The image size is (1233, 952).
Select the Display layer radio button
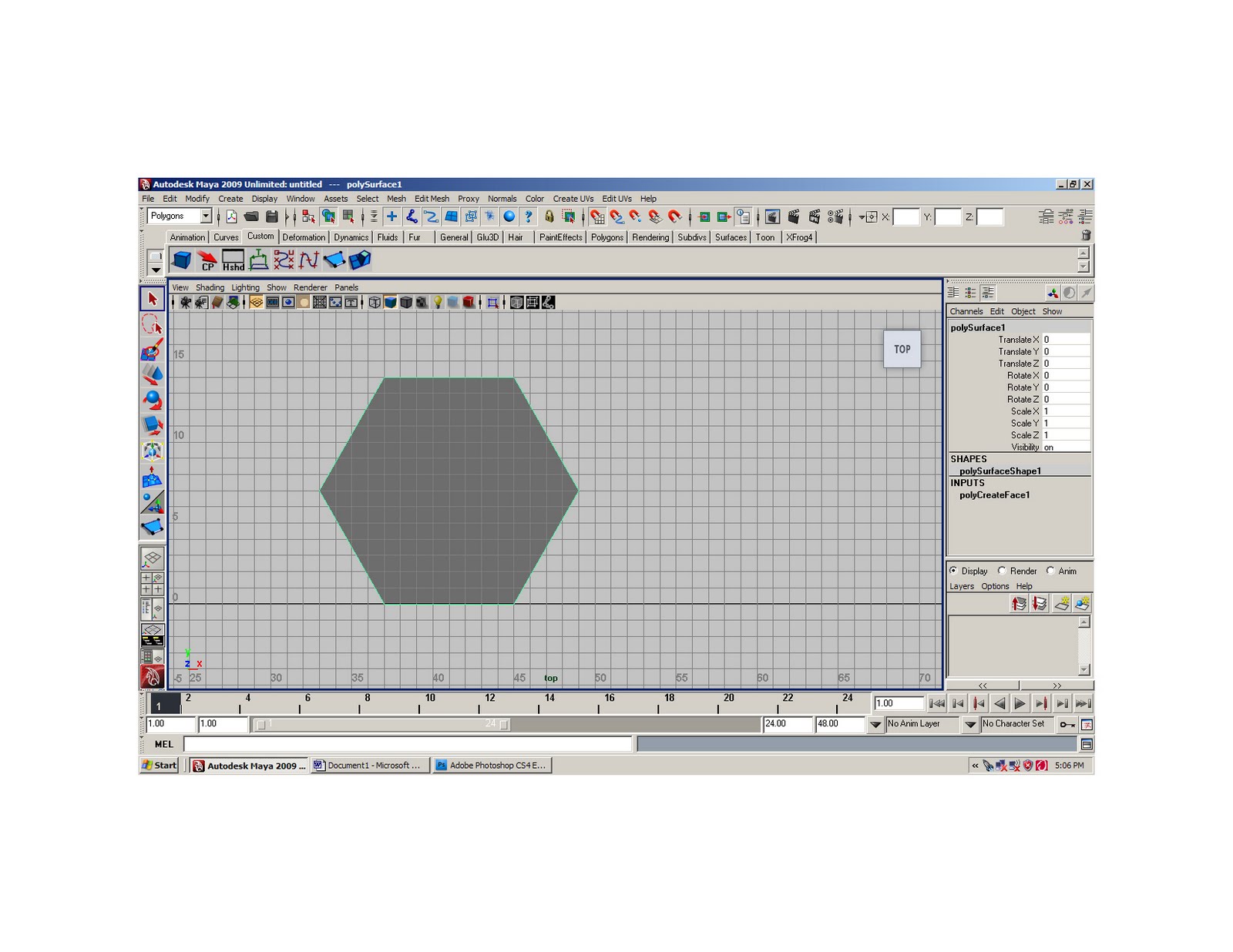(953, 571)
